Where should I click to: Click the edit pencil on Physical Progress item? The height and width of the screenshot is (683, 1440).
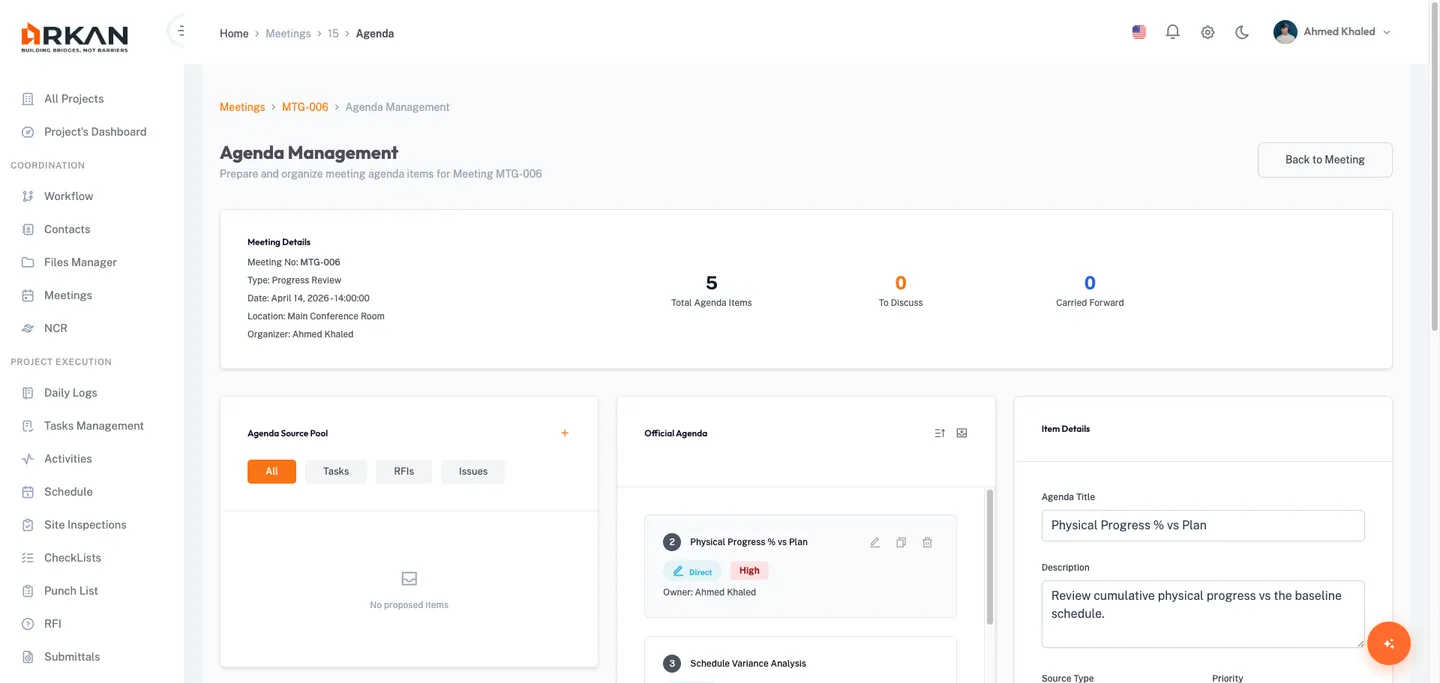tap(875, 542)
